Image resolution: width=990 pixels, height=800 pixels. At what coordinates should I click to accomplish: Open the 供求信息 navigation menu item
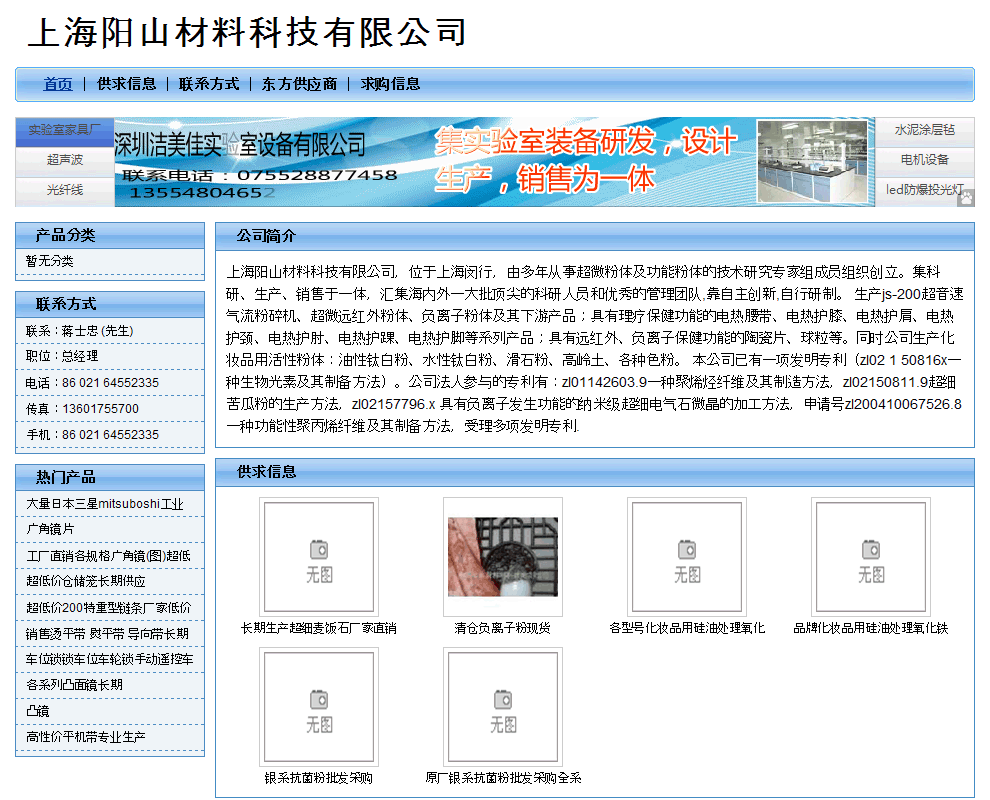[x=126, y=84]
